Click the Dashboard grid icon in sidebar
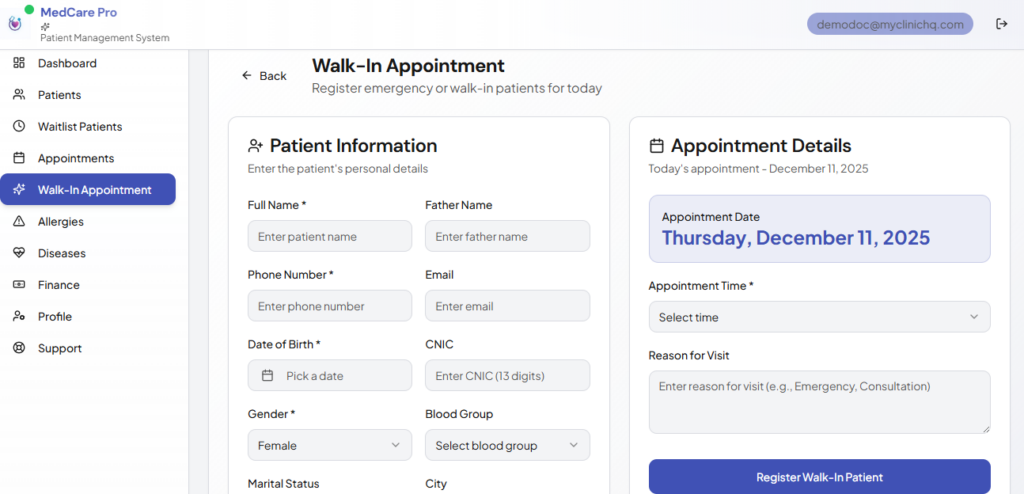This screenshot has width=1024, height=494. click(x=18, y=63)
